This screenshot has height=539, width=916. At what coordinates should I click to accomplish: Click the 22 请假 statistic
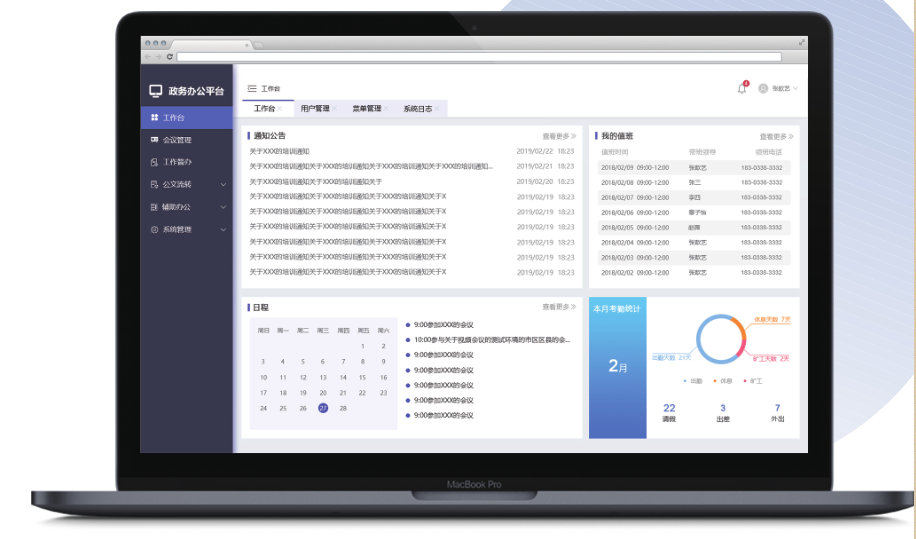pyautogui.click(x=669, y=413)
